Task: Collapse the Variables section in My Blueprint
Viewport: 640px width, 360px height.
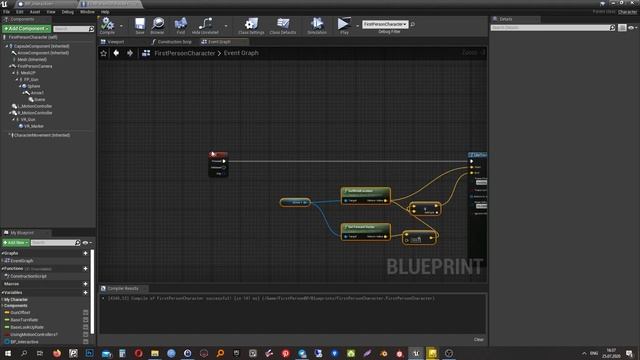Action: 2,293
